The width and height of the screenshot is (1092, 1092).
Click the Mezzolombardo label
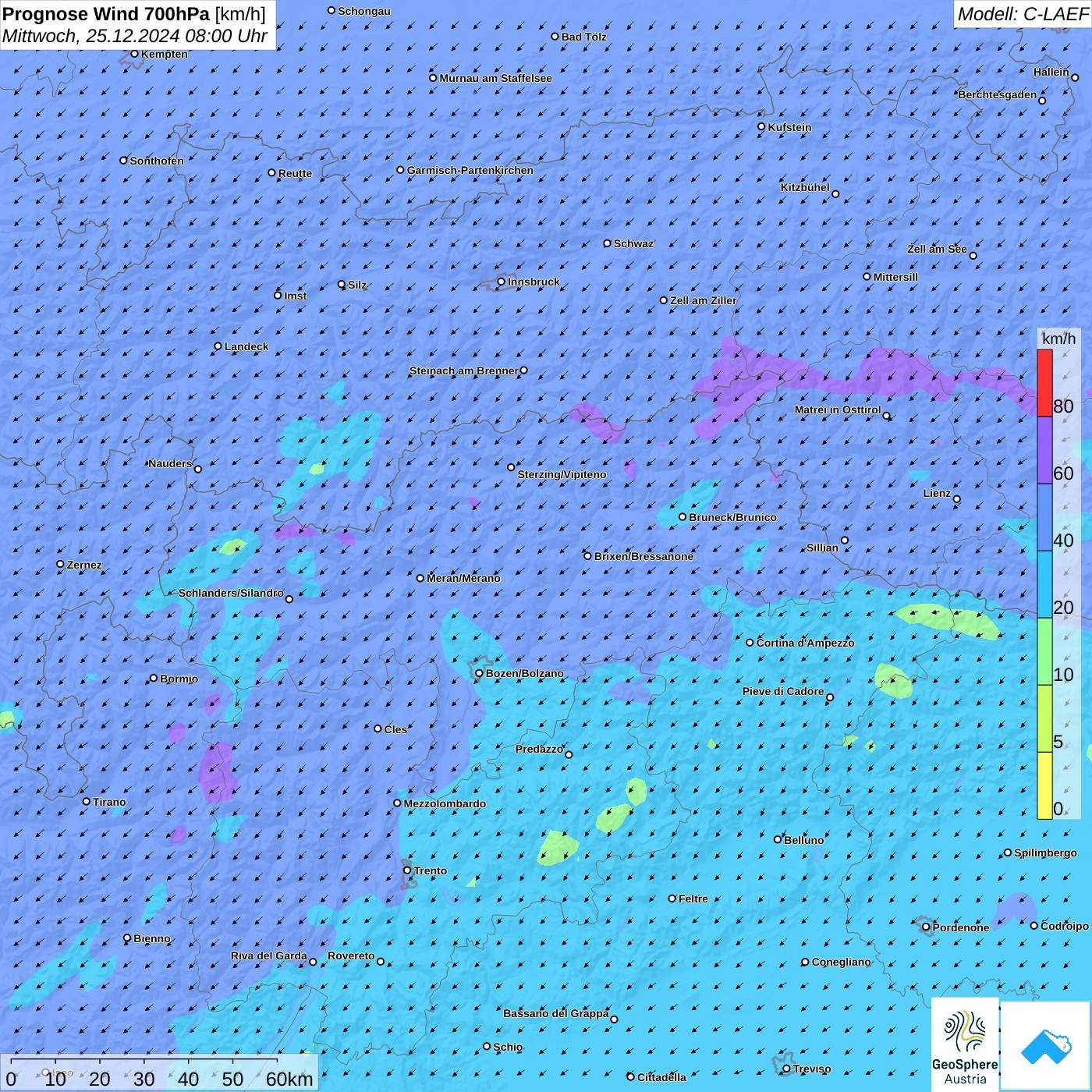click(x=445, y=803)
